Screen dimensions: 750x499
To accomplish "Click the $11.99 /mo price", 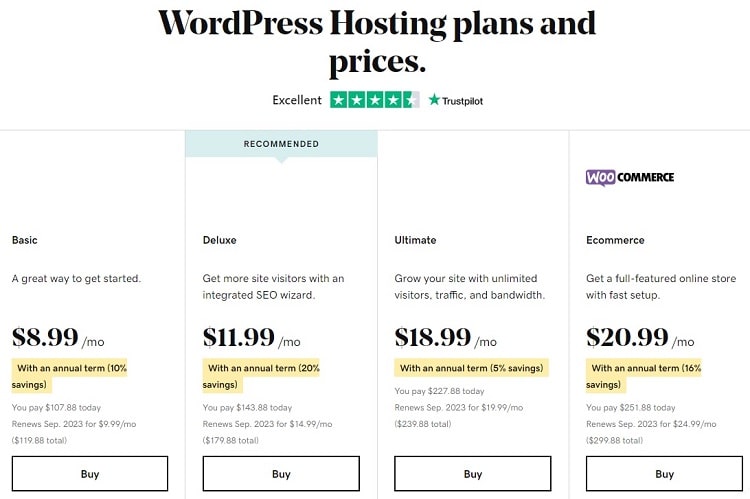I will 252,337.
